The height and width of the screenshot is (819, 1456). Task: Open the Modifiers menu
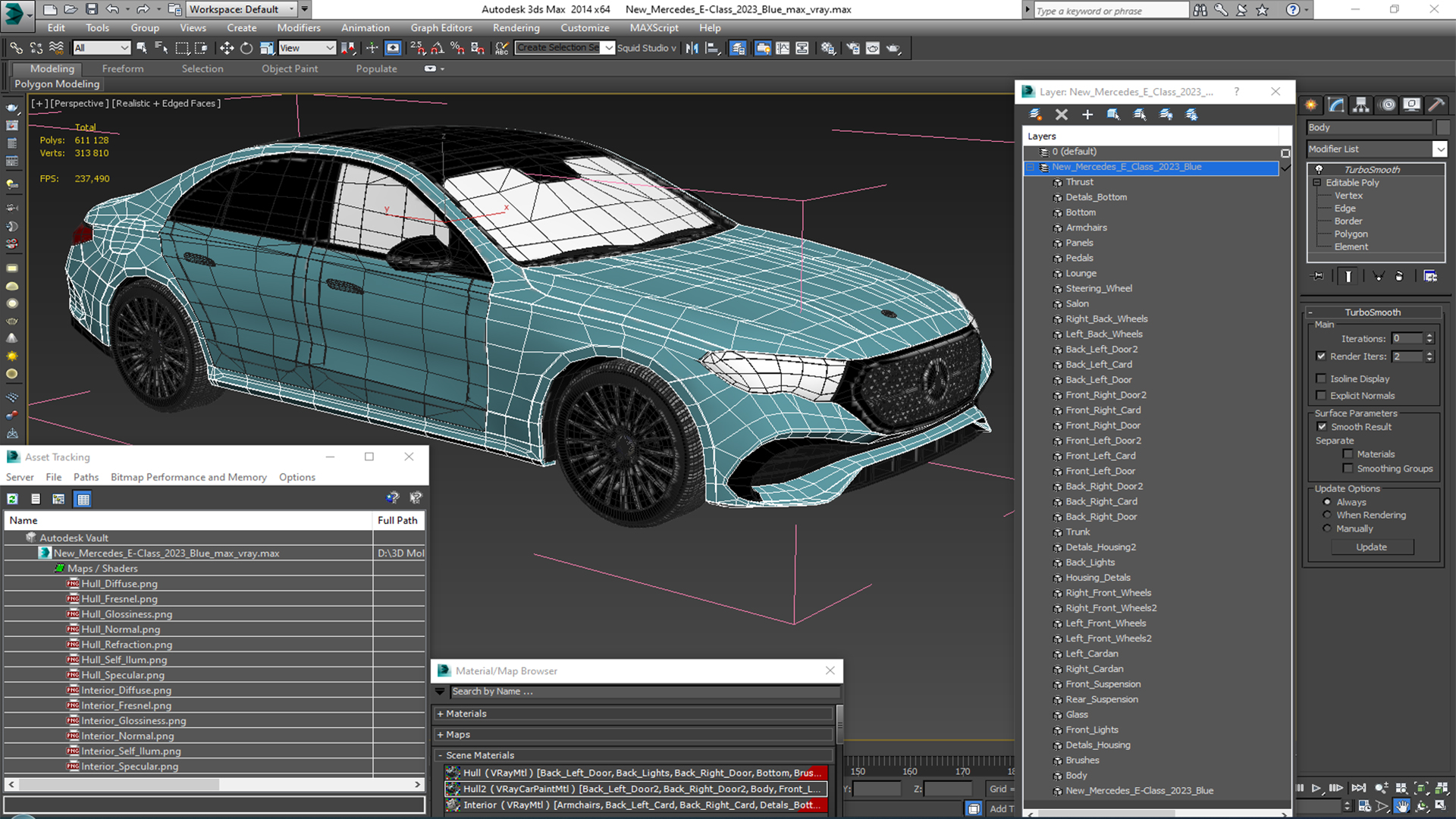click(x=299, y=28)
